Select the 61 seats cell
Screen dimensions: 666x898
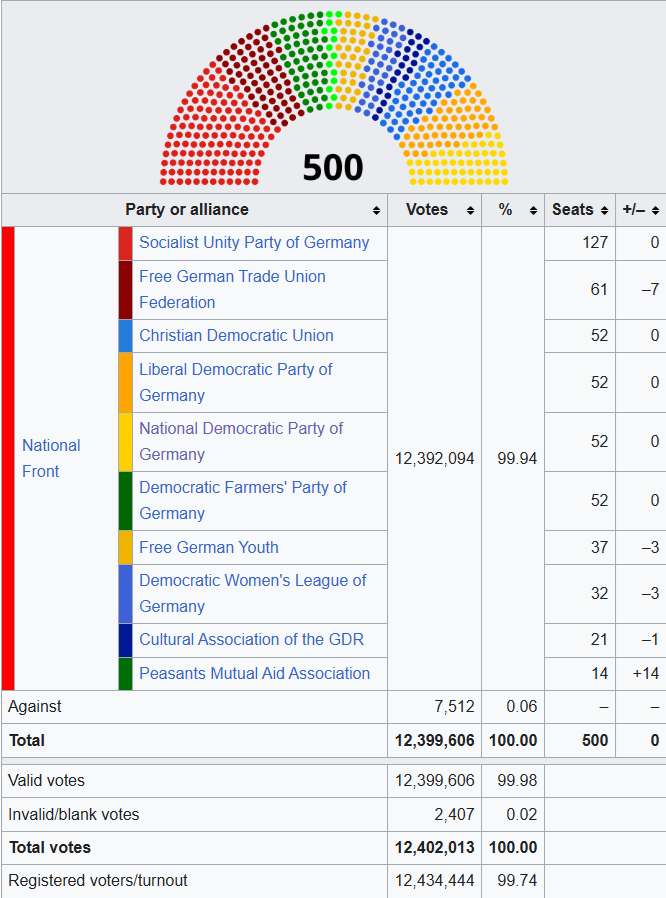tap(580, 290)
